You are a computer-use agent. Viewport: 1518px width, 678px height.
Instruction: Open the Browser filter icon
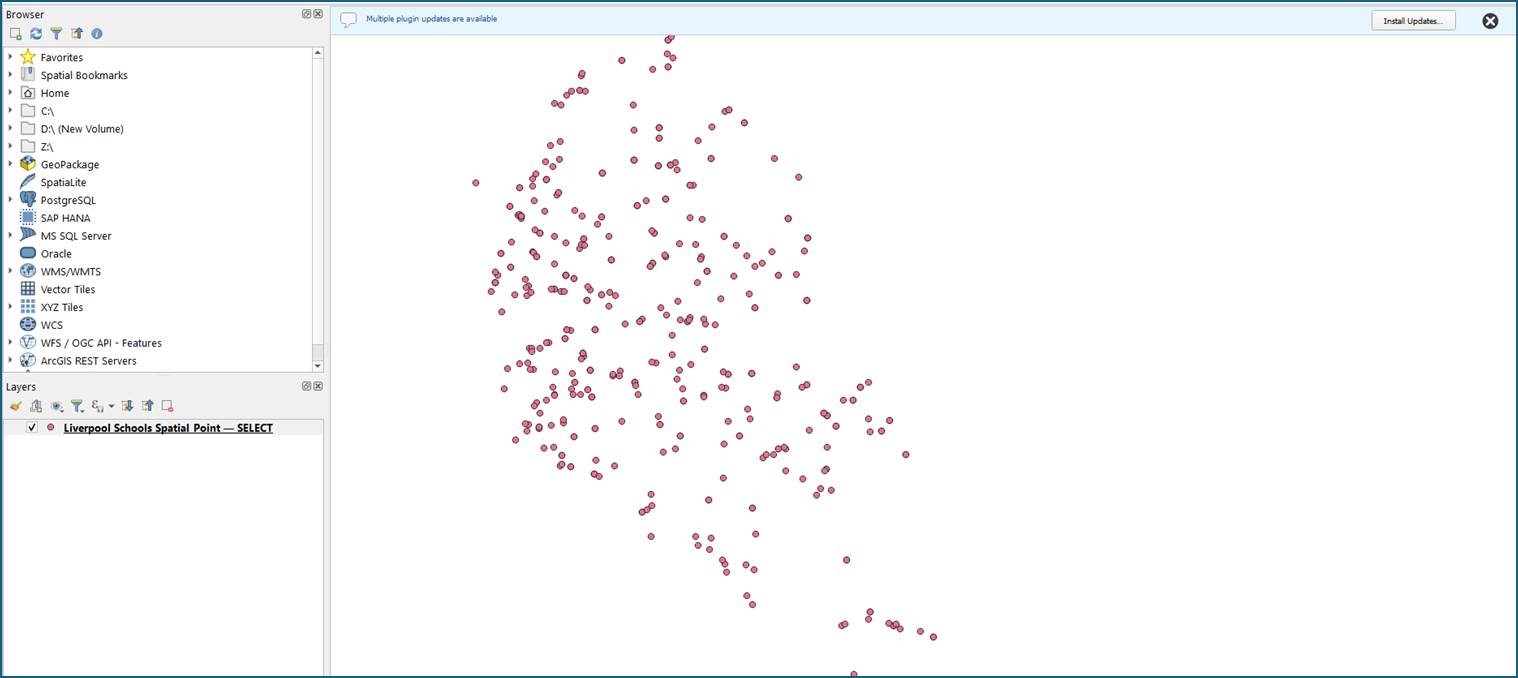tap(56, 34)
